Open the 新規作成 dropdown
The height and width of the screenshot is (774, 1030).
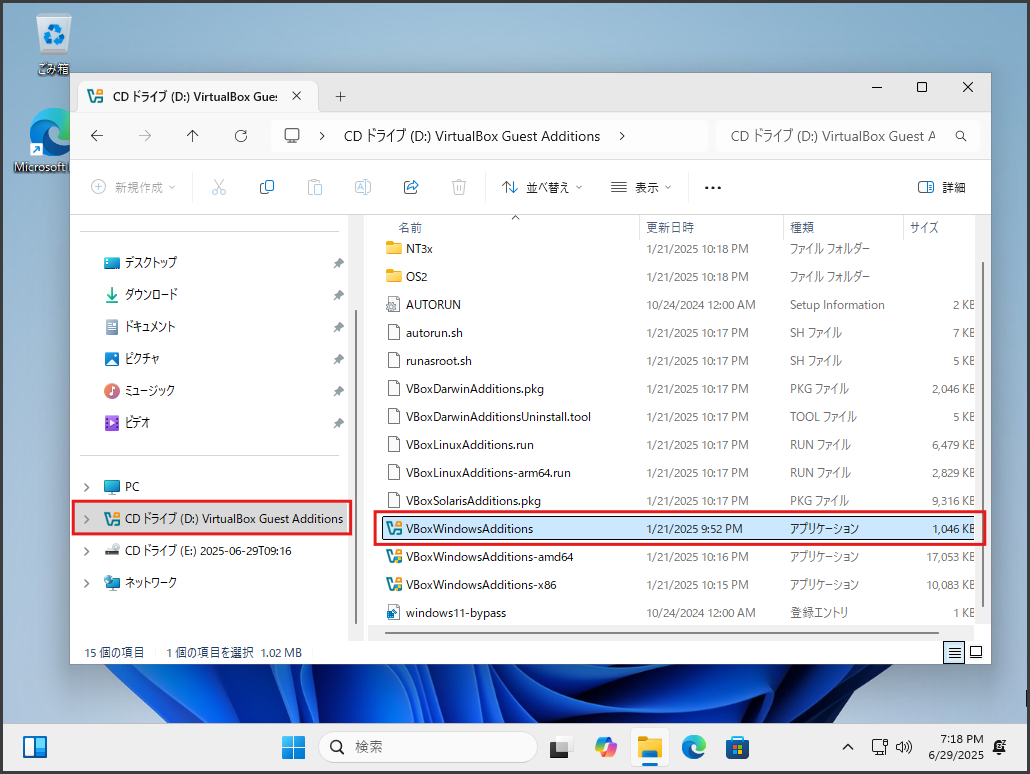point(134,187)
